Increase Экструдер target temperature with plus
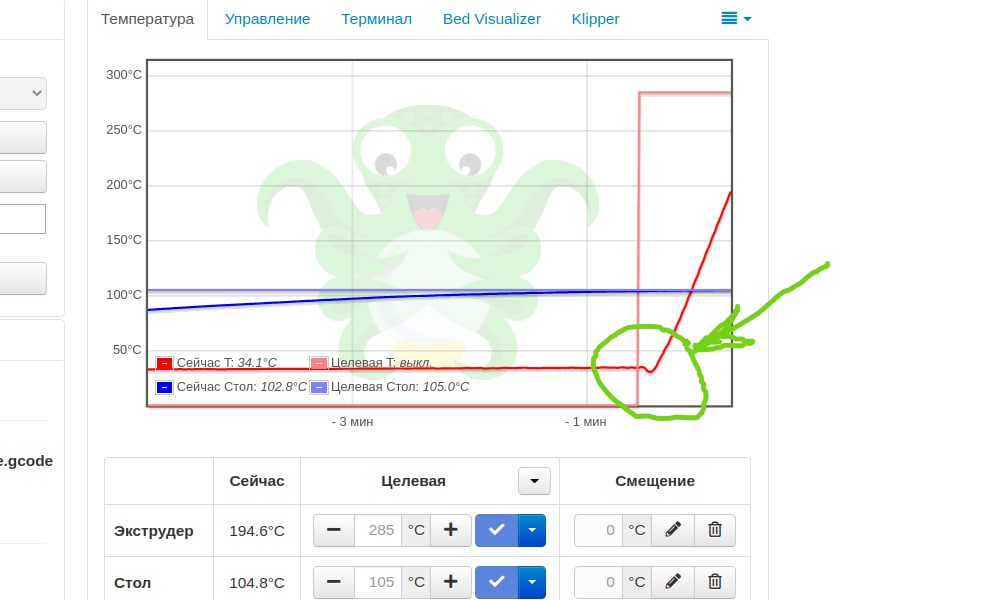The height and width of the screenshot is (600, 1000). [x=451, y=530]
